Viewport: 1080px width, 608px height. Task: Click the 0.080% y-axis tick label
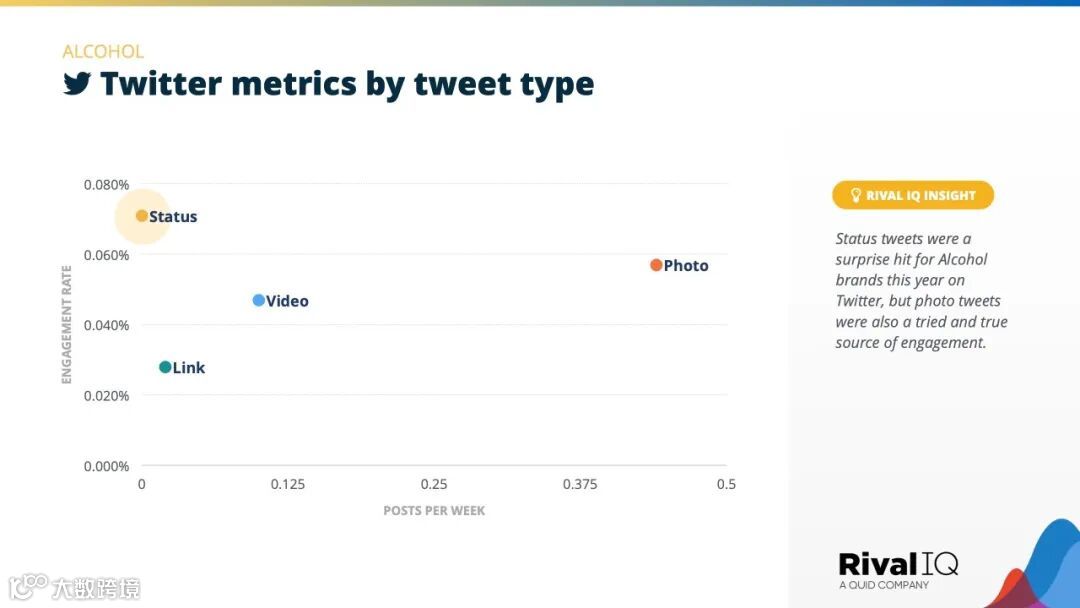tap(106, 184)
